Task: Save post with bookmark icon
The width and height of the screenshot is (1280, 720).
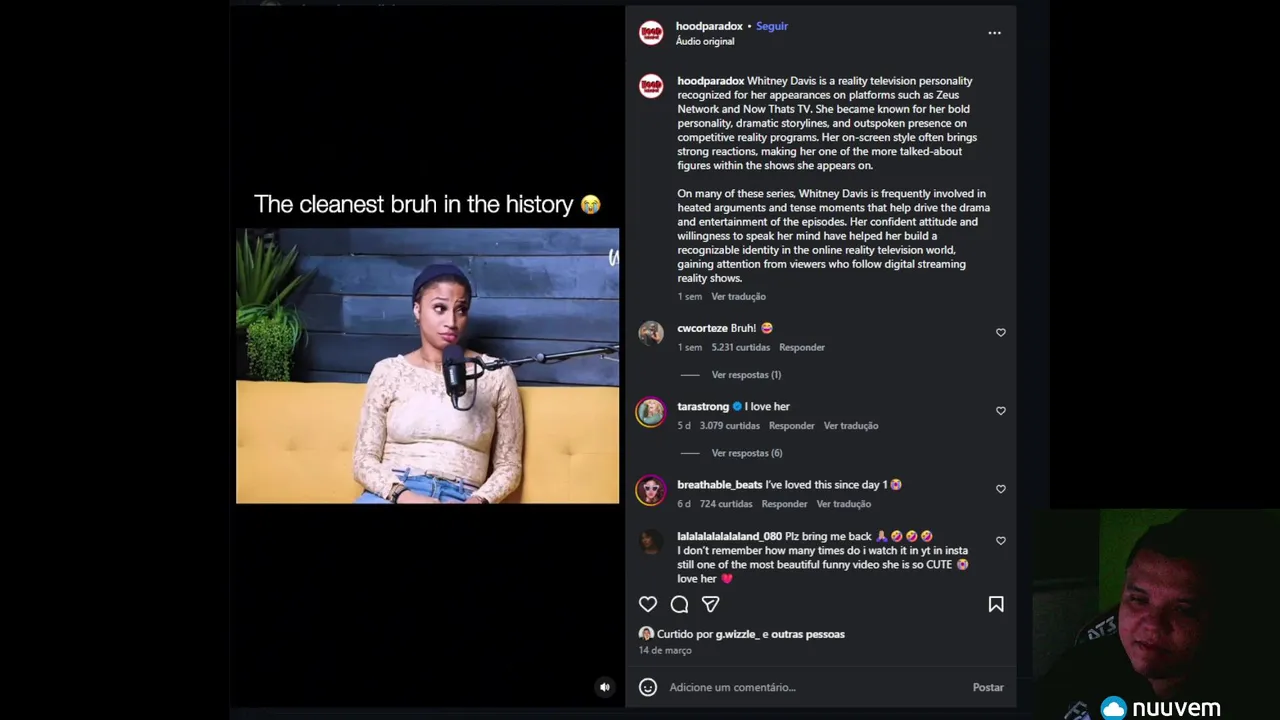Action: tap(996, 604)
